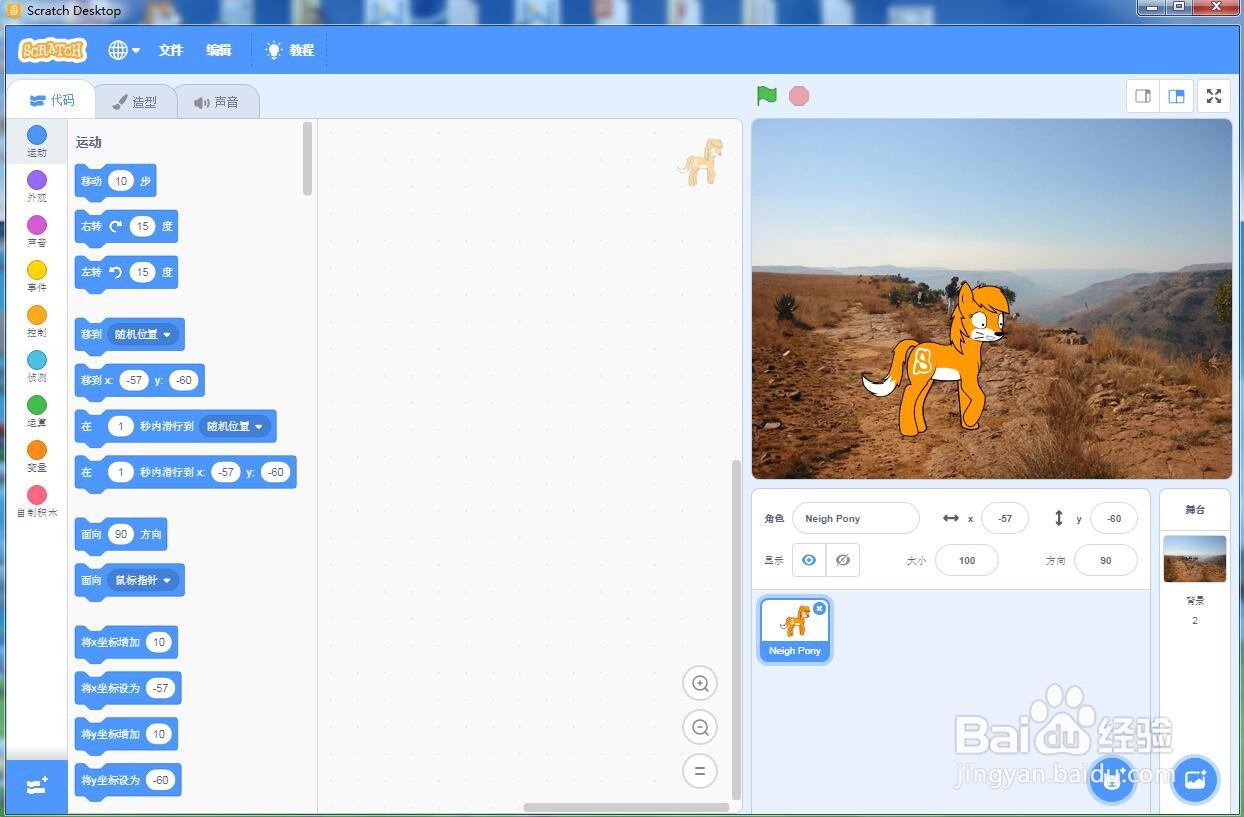
Task: Zoom out the code workspace
Action: pos(700,727)
